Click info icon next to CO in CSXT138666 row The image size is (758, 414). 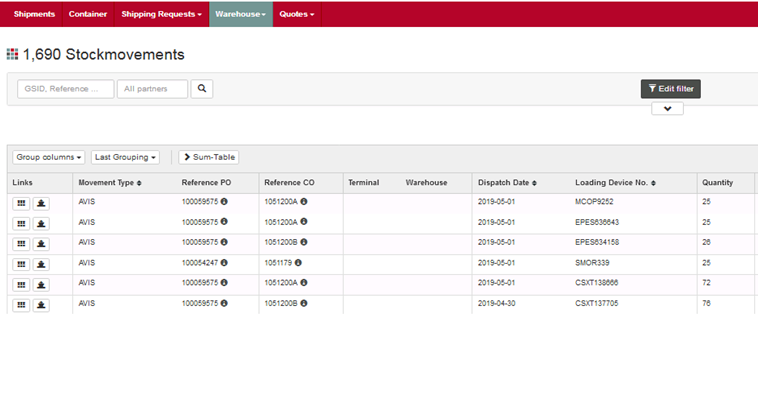click(304, 282)
